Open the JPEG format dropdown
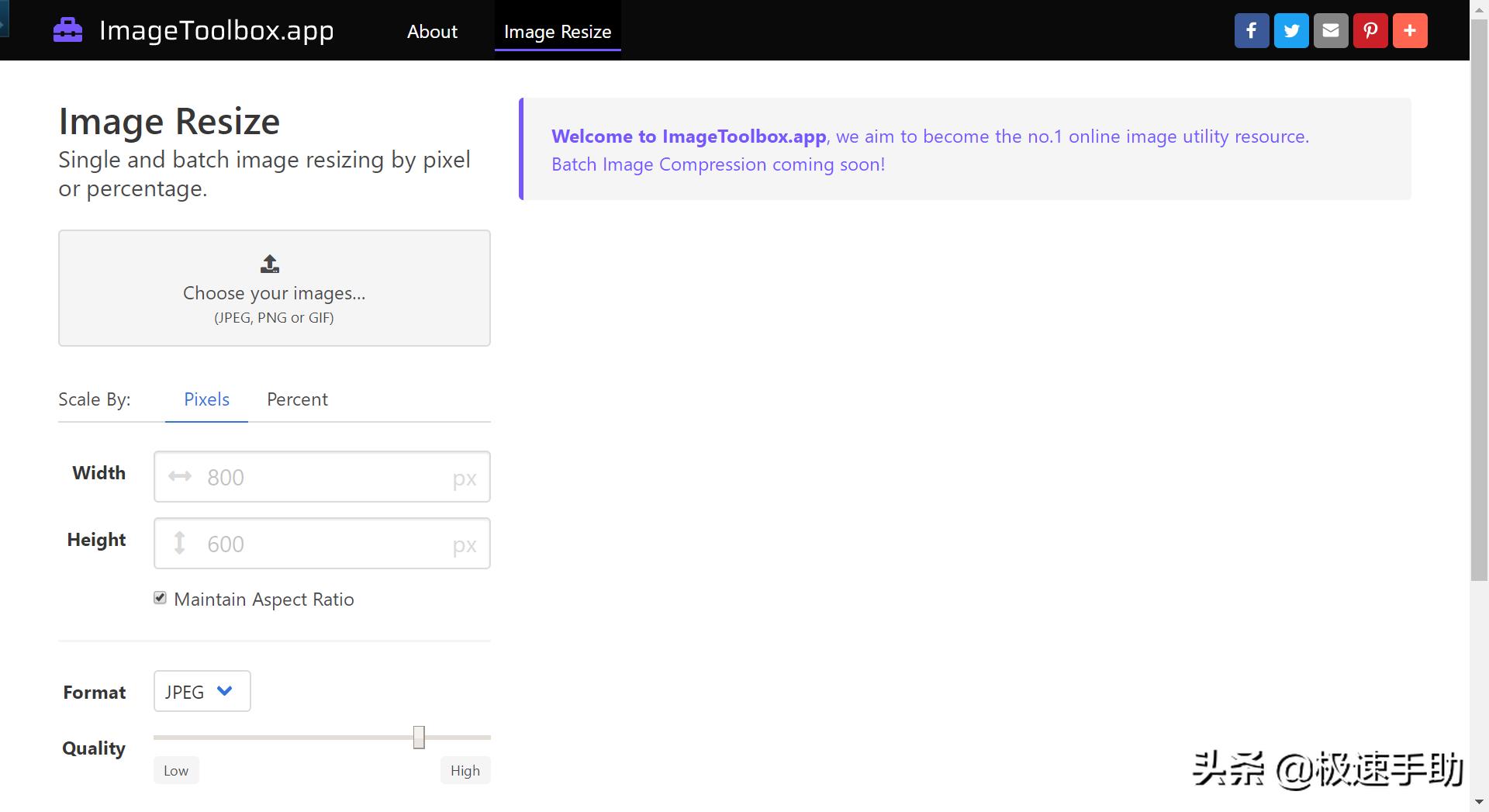The width and height of the screenshot is (1489, 812). tap(202, 691)
